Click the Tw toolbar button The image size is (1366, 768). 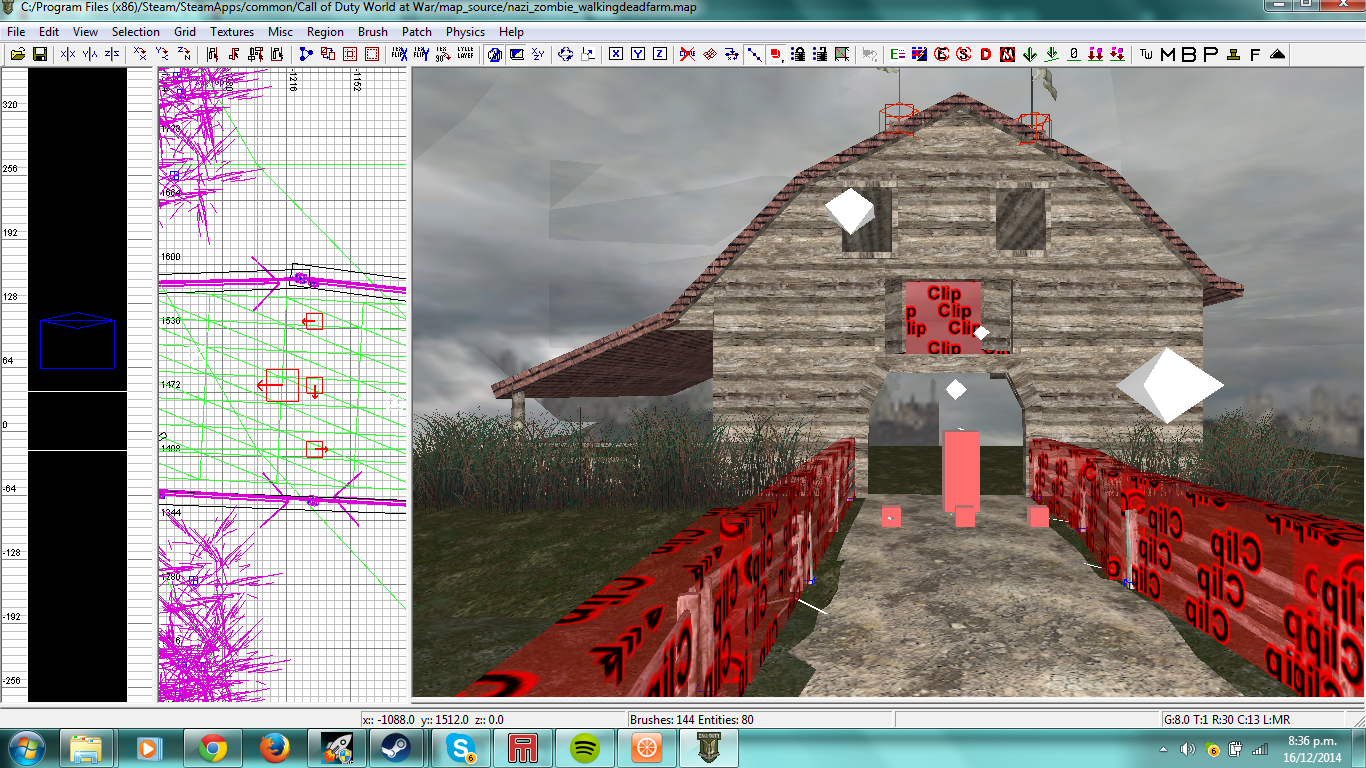(x=1146, y=53)
